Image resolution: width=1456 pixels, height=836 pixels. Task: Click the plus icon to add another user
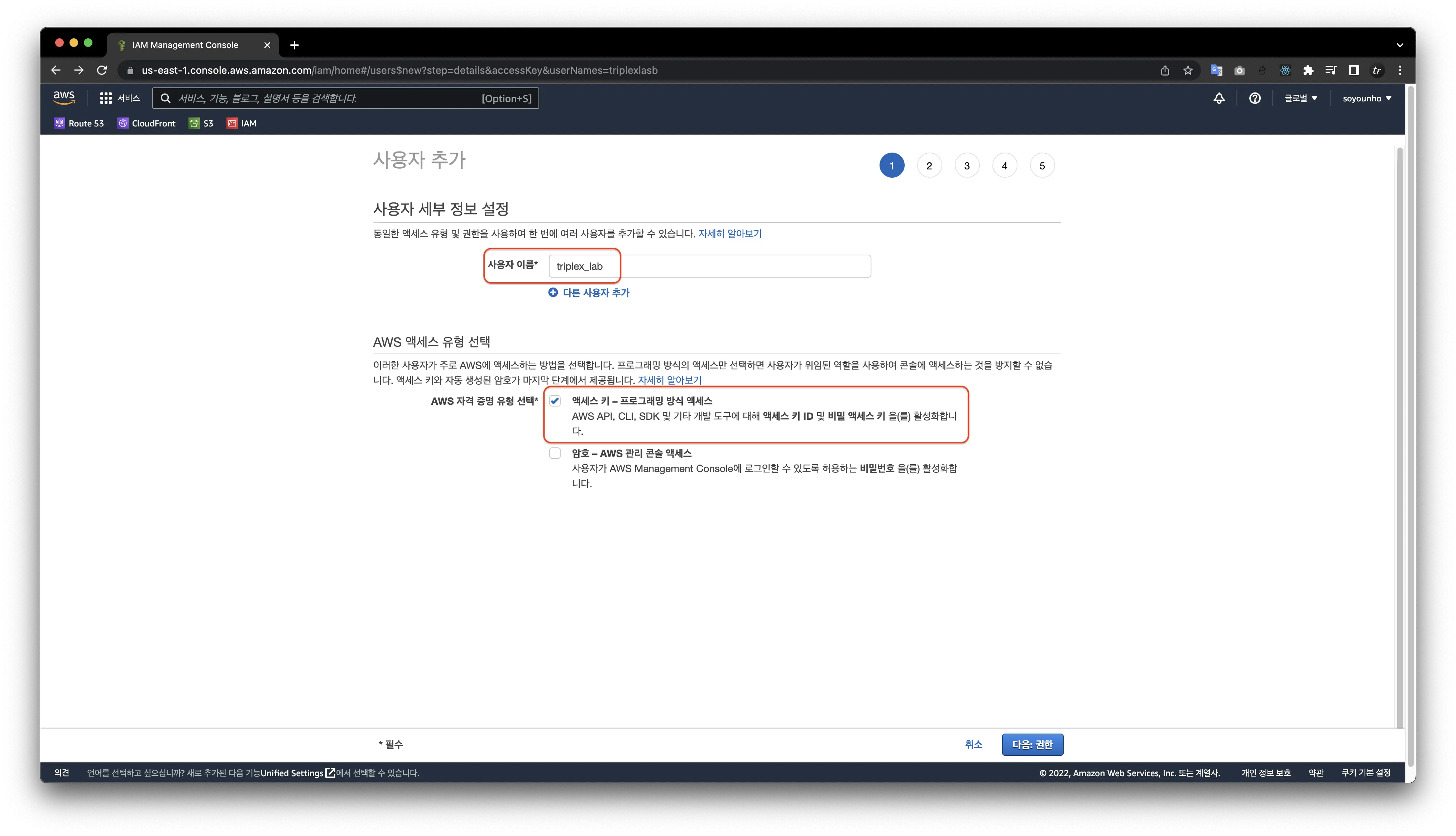(553, 292)
